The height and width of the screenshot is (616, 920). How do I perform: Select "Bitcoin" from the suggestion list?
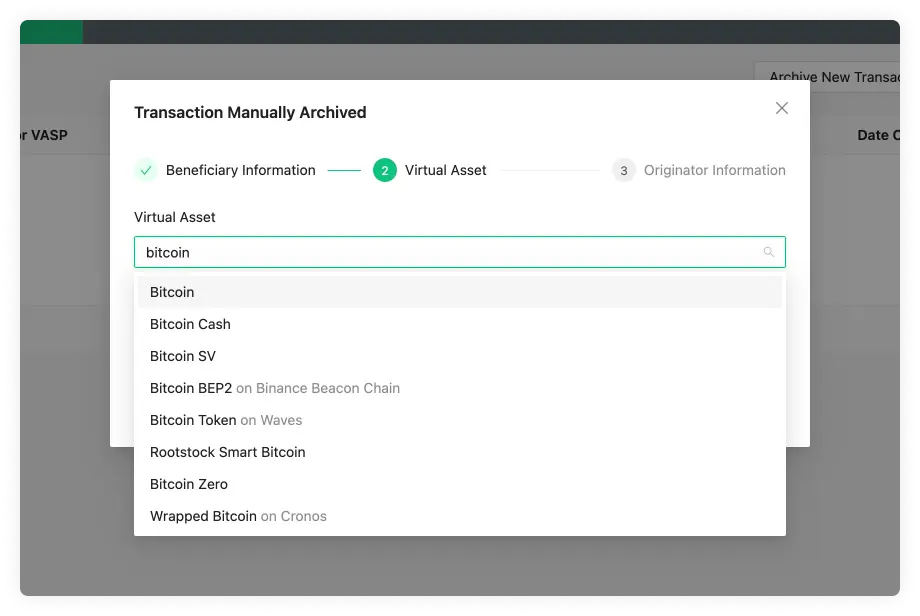pos(171,292)
